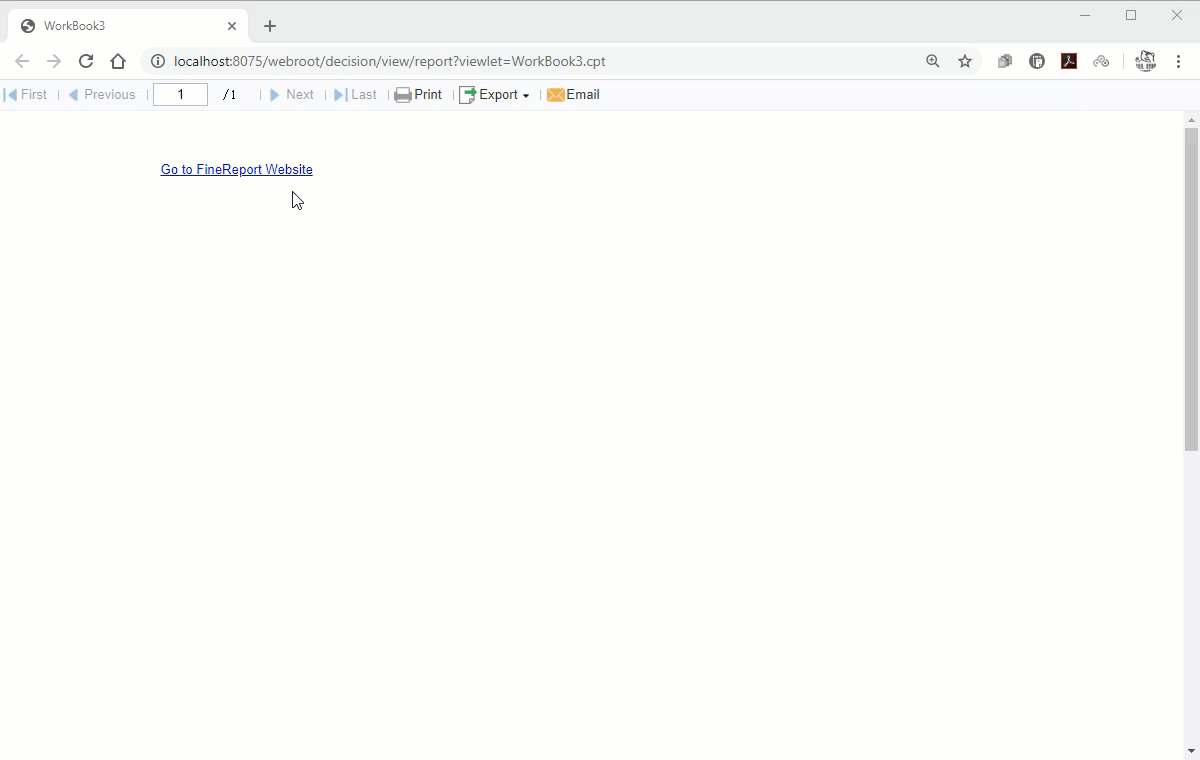Click the page number input box
The width and height of the screenshot is (1200, 760).
[x=180, y=94]
